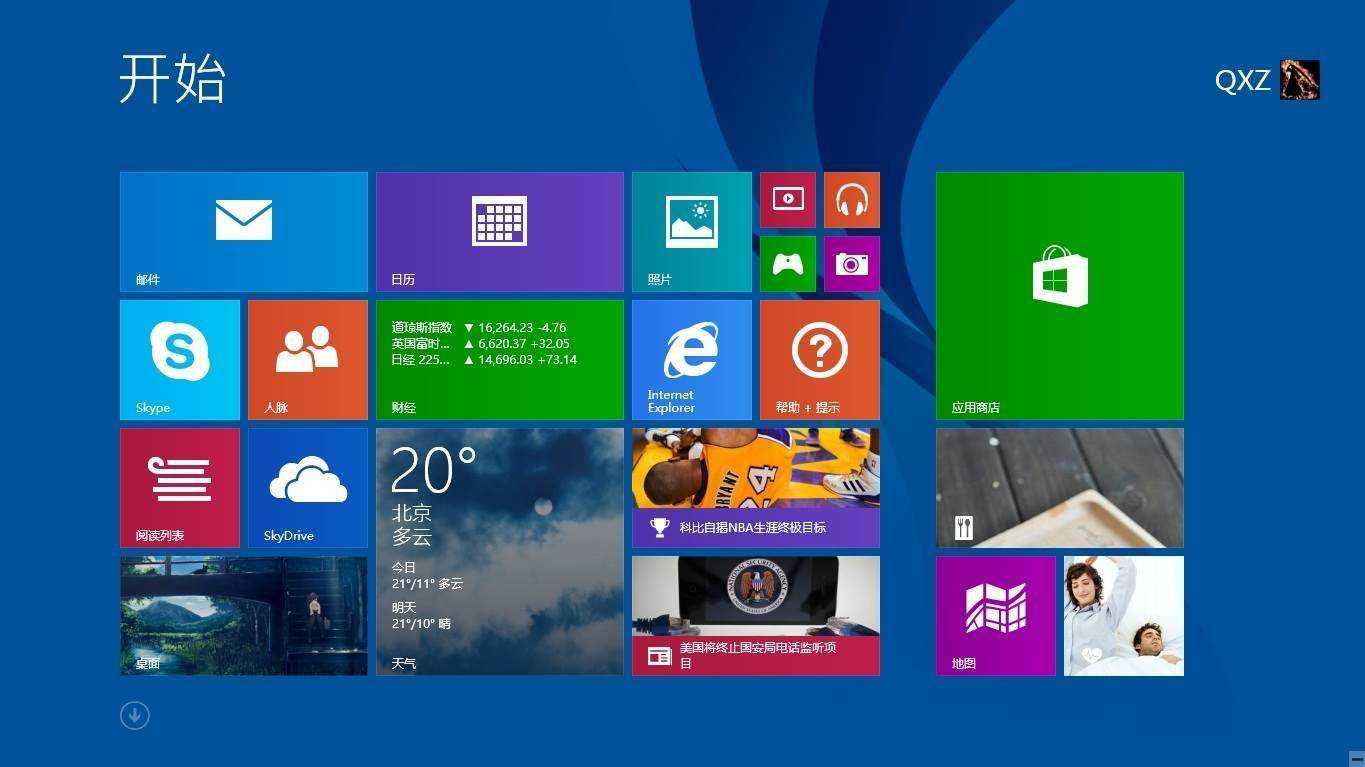The height and width of the screenshot is (767, 1365).
Task: Open the Music headphones tile
Action: point(851,199)
